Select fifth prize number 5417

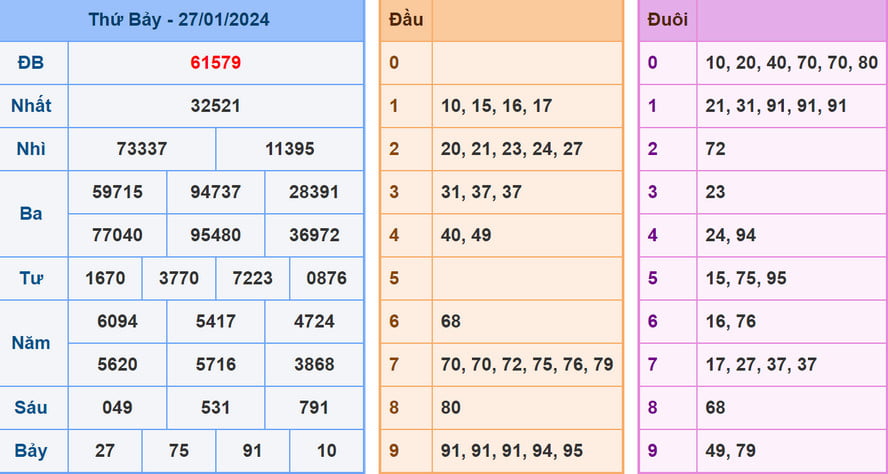(x=215, y=321)
